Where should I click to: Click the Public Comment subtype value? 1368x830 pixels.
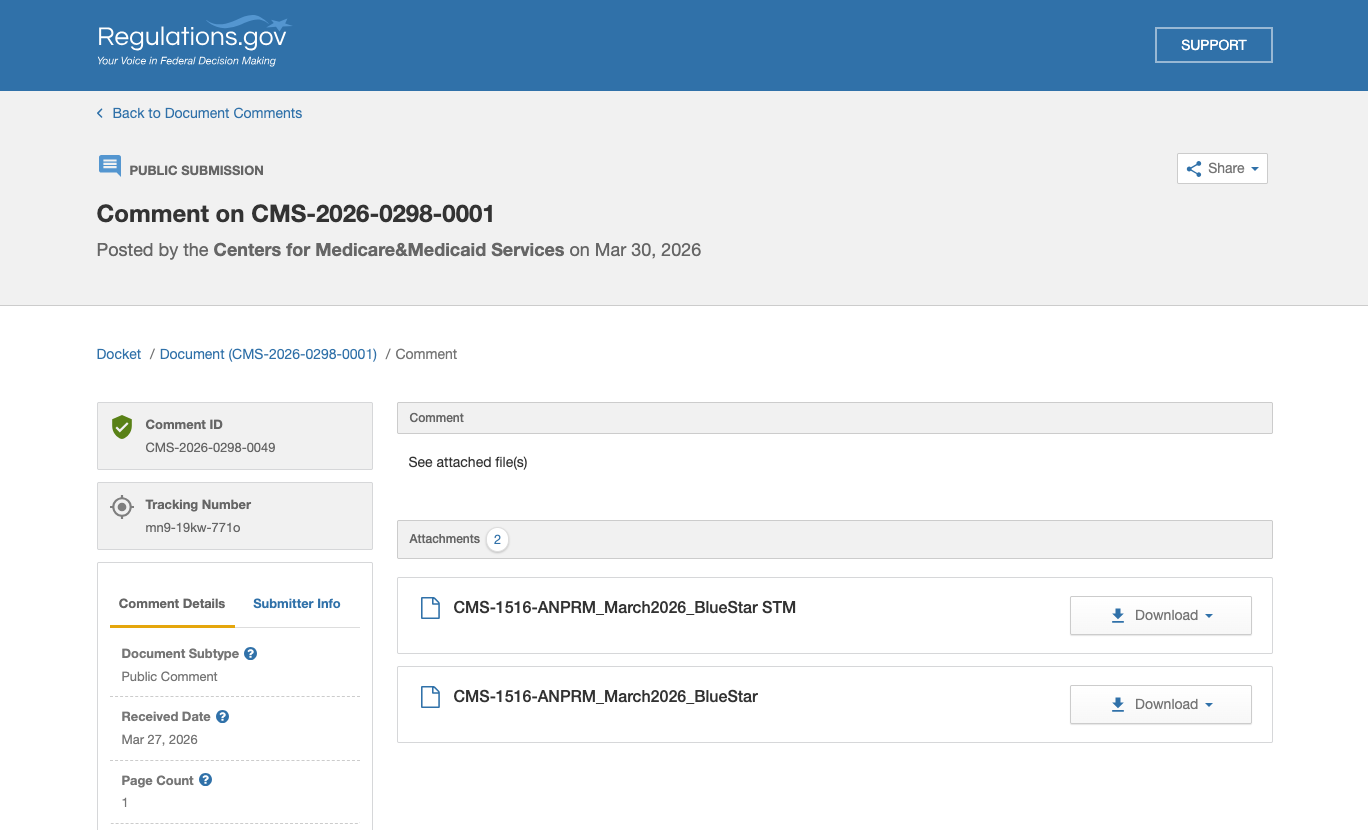click(170, 677)
